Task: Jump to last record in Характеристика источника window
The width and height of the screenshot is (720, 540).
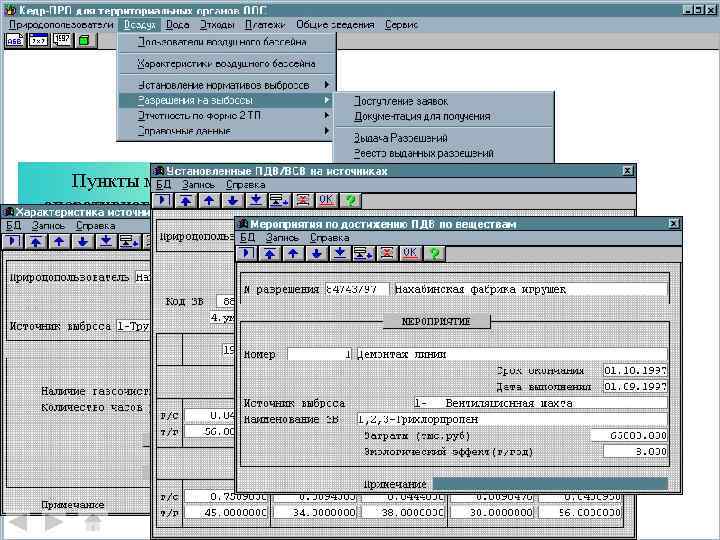Action: [106, 242]
